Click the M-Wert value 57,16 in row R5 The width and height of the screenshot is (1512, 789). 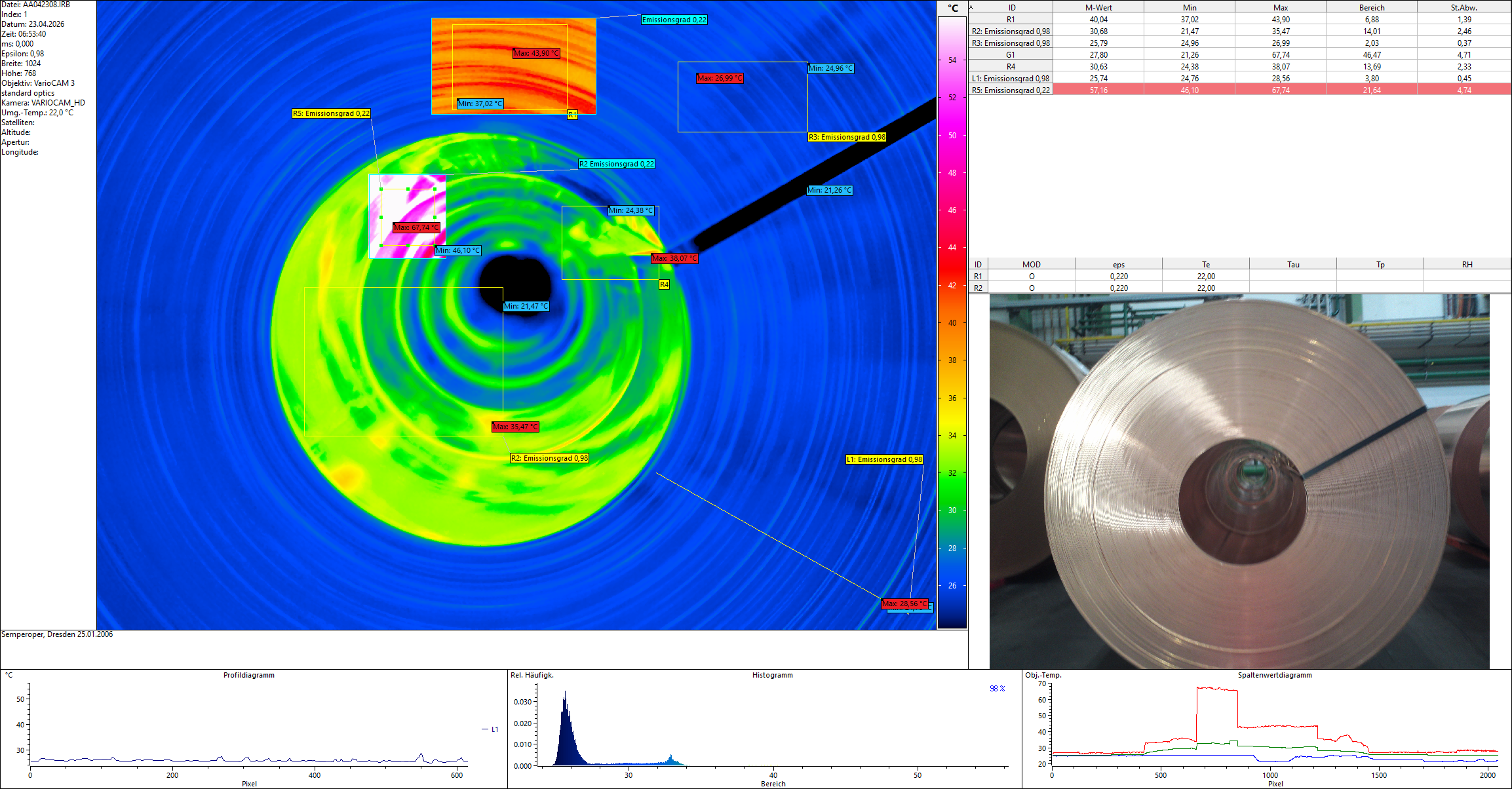1098,90
